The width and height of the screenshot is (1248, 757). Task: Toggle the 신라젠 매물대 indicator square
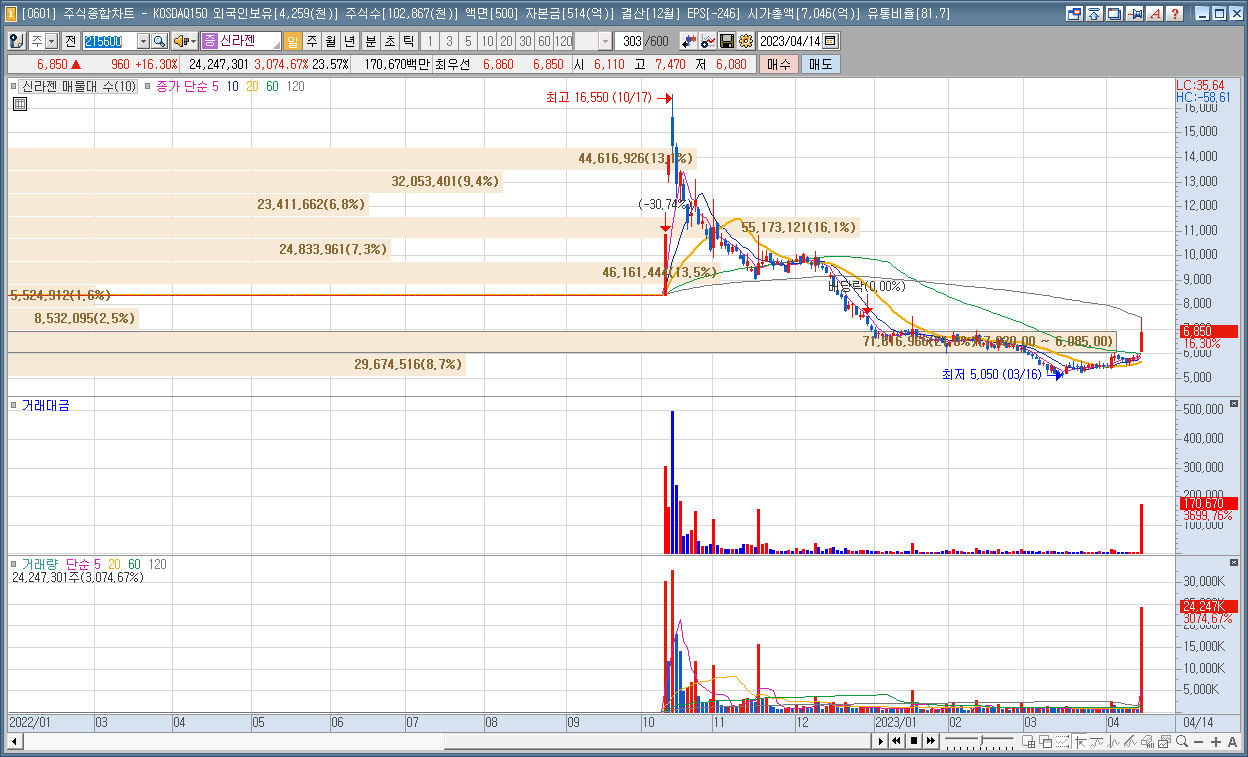(14, 87)
